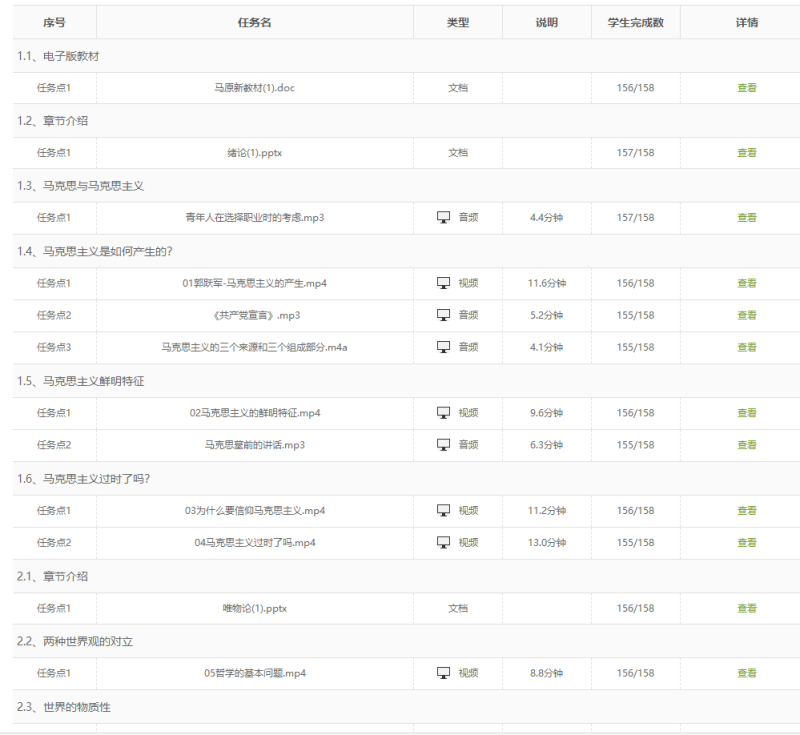
Task: Click the monitor icon in the 《共产党宣言》.mp3 row
Action: pos(444,315)
